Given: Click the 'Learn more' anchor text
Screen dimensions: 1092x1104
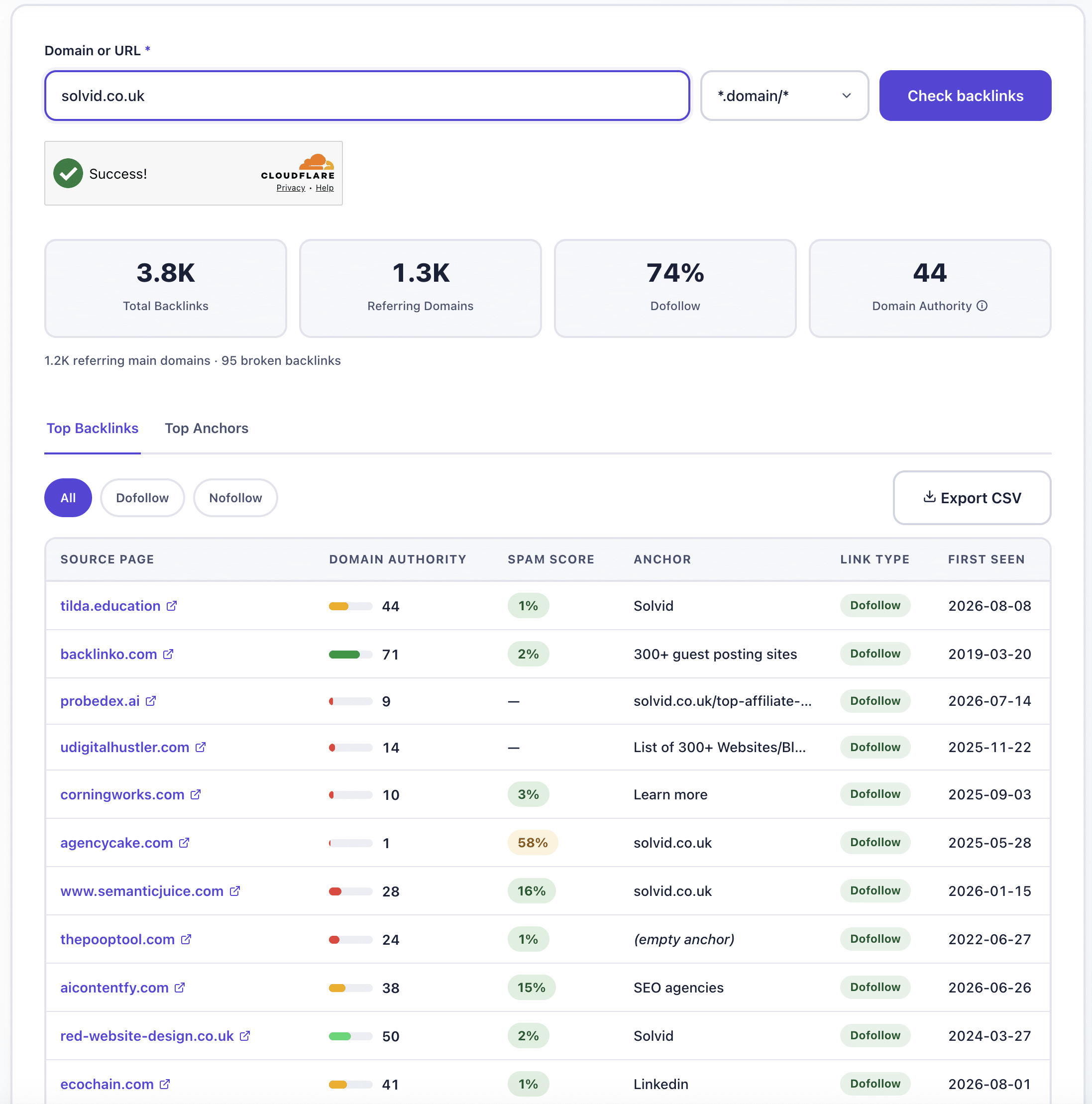Looking at the screenshot, I should [x=670, y=794].
